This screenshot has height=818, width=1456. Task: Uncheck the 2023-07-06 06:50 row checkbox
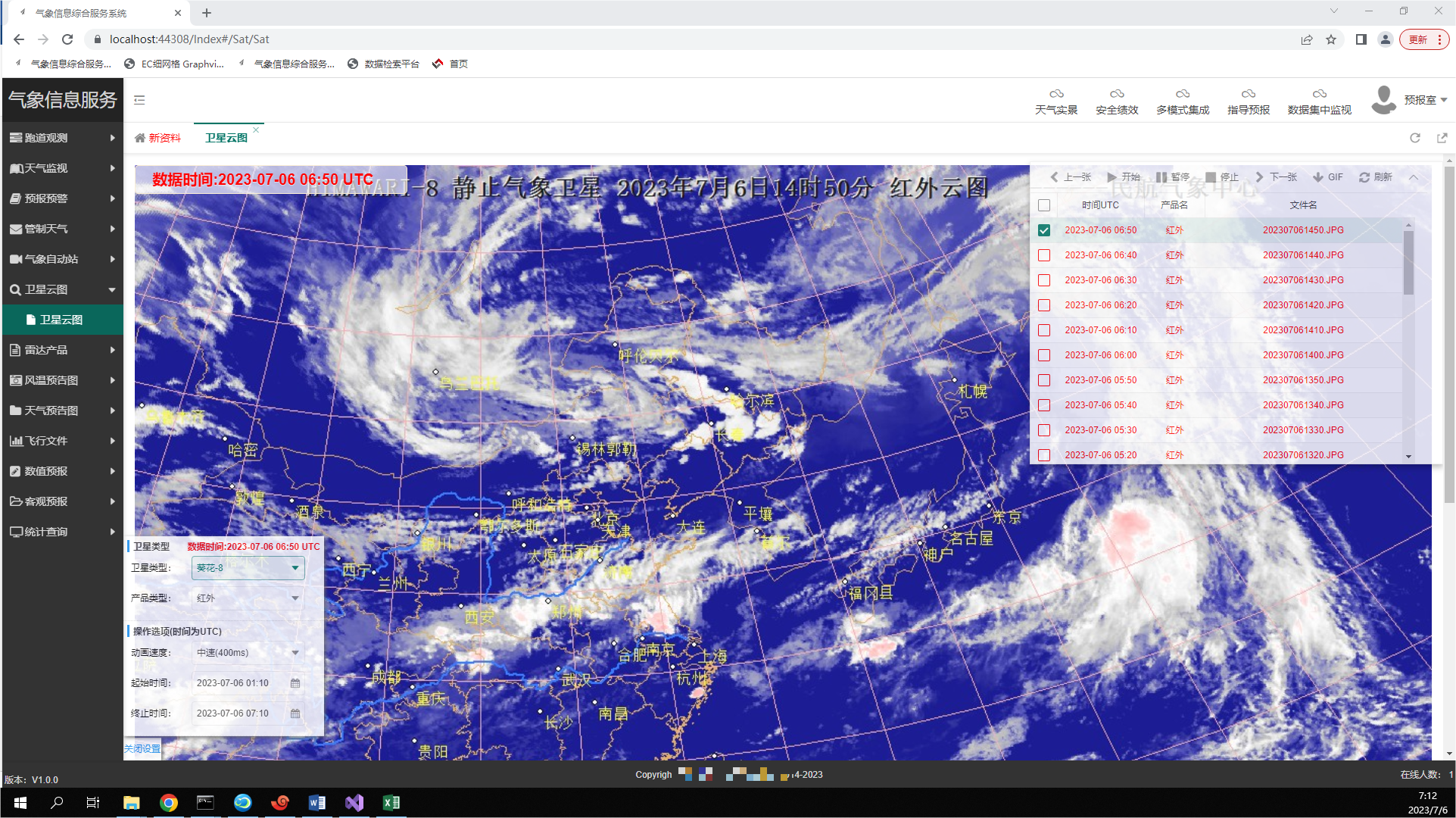coord(1044,230)
